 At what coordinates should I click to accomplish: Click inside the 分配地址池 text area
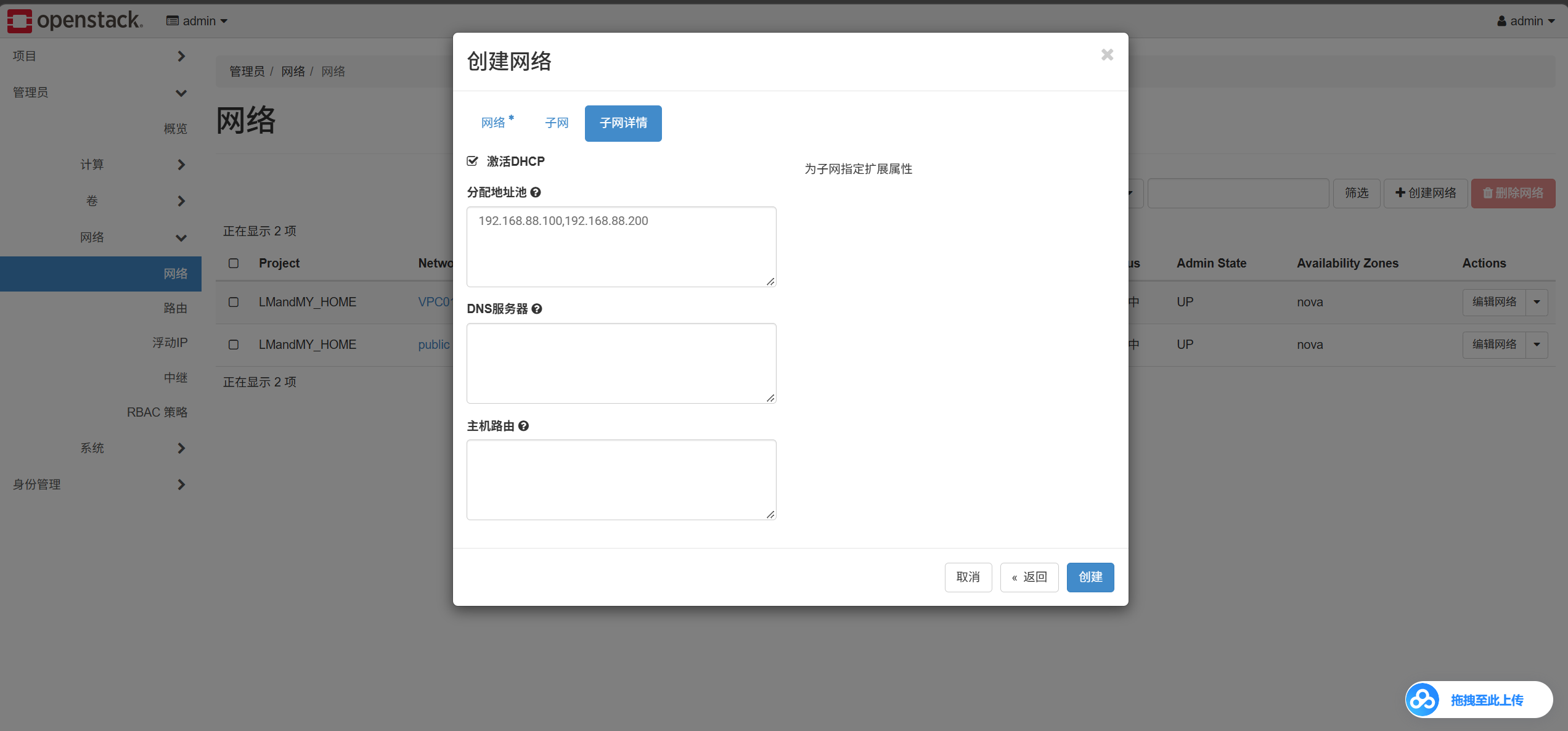[621, 247]
